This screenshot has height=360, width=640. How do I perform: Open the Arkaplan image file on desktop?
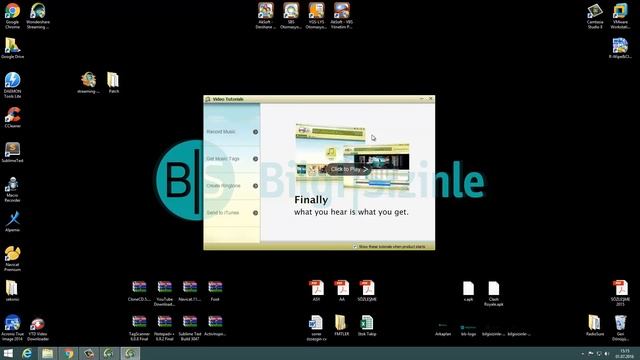[443, 330]
